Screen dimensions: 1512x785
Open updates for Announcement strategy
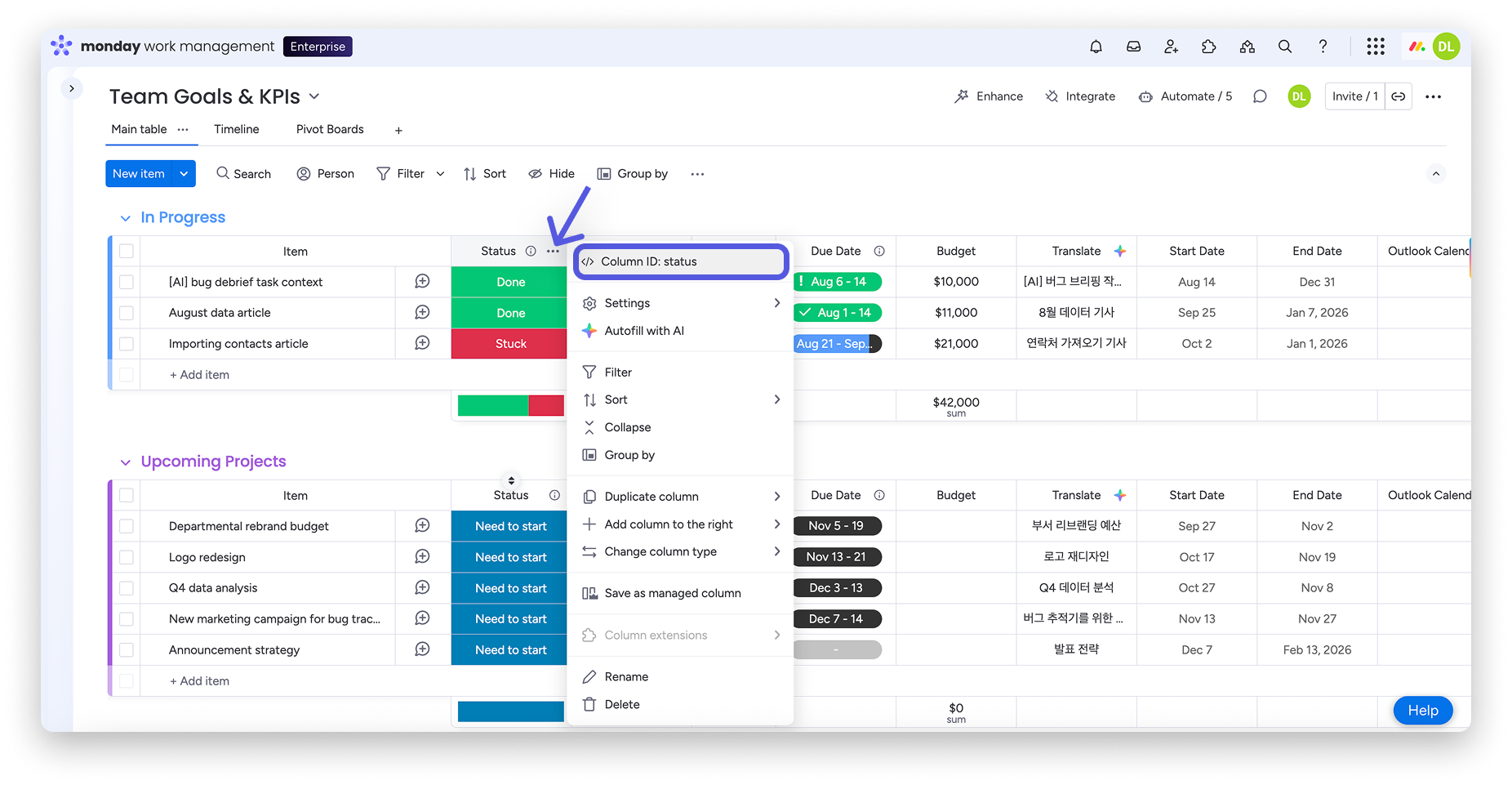[422, 649]
